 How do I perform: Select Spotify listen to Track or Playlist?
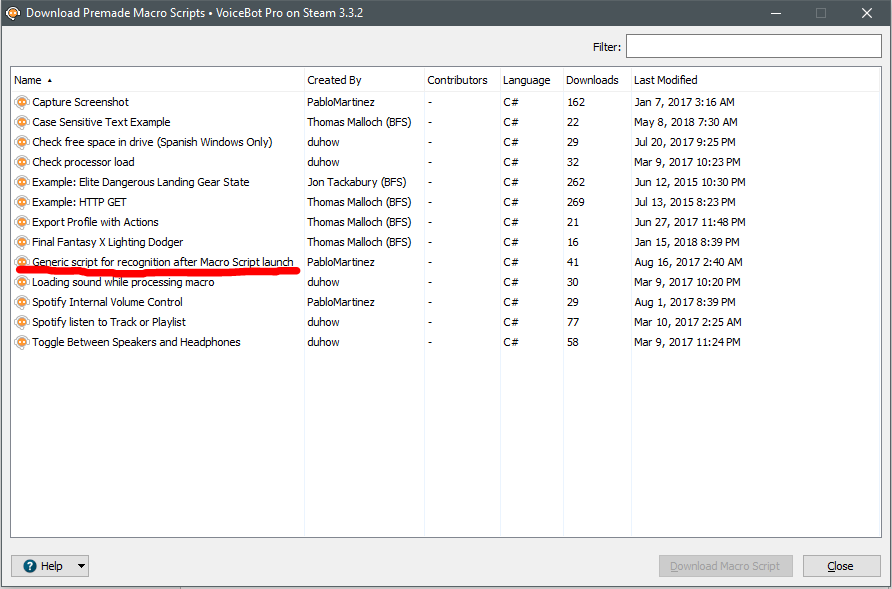click(108, 322)
